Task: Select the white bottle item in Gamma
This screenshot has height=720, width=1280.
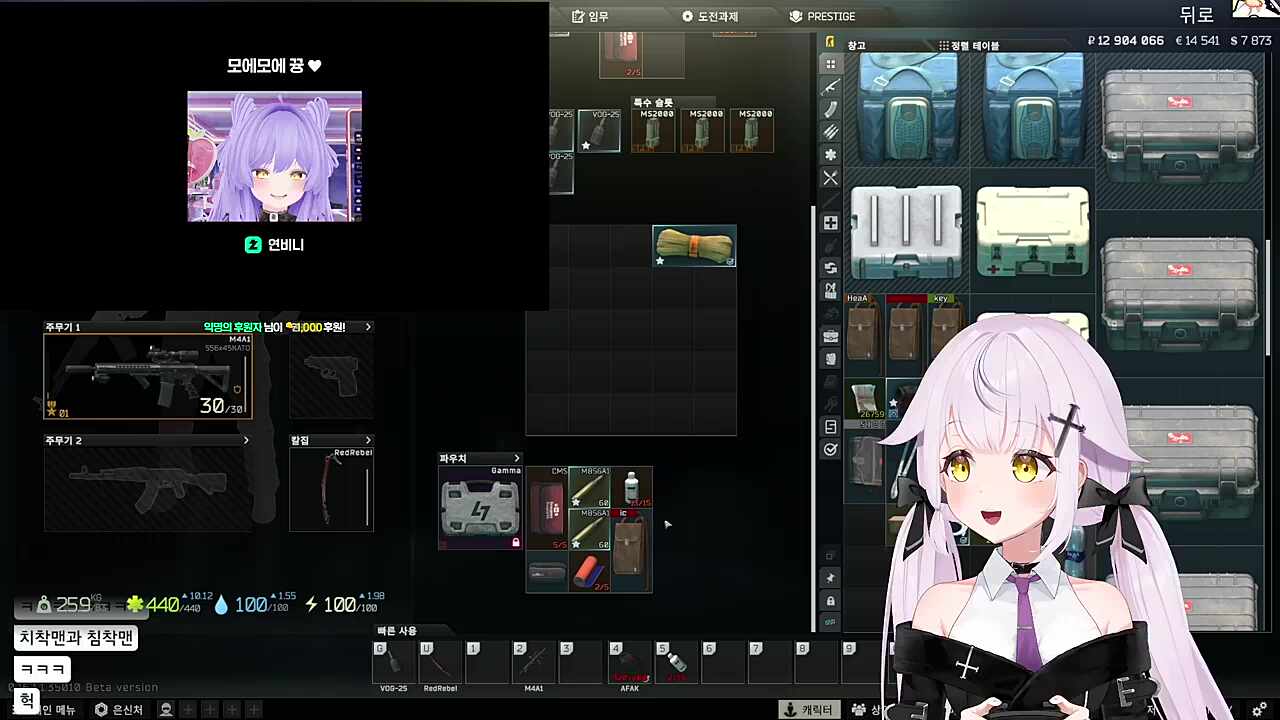Action: click(x=631, y=487)
